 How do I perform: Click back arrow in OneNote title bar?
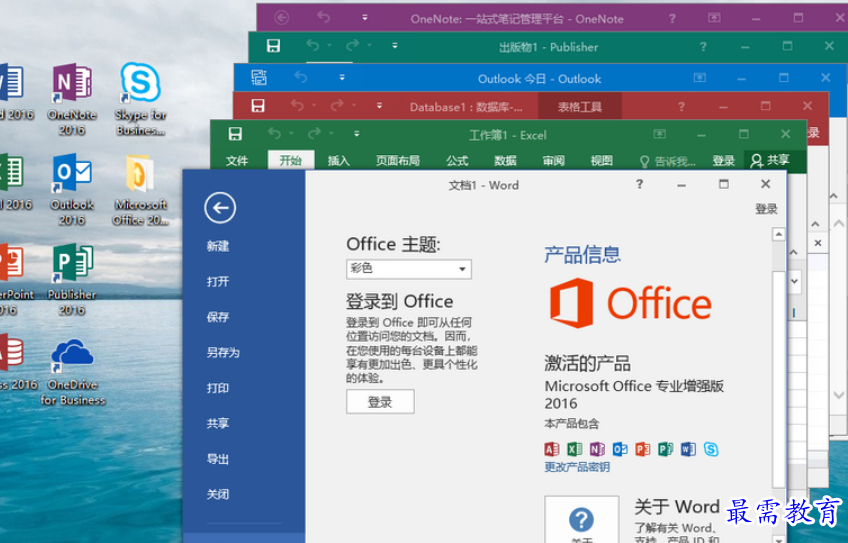[282, 18]
